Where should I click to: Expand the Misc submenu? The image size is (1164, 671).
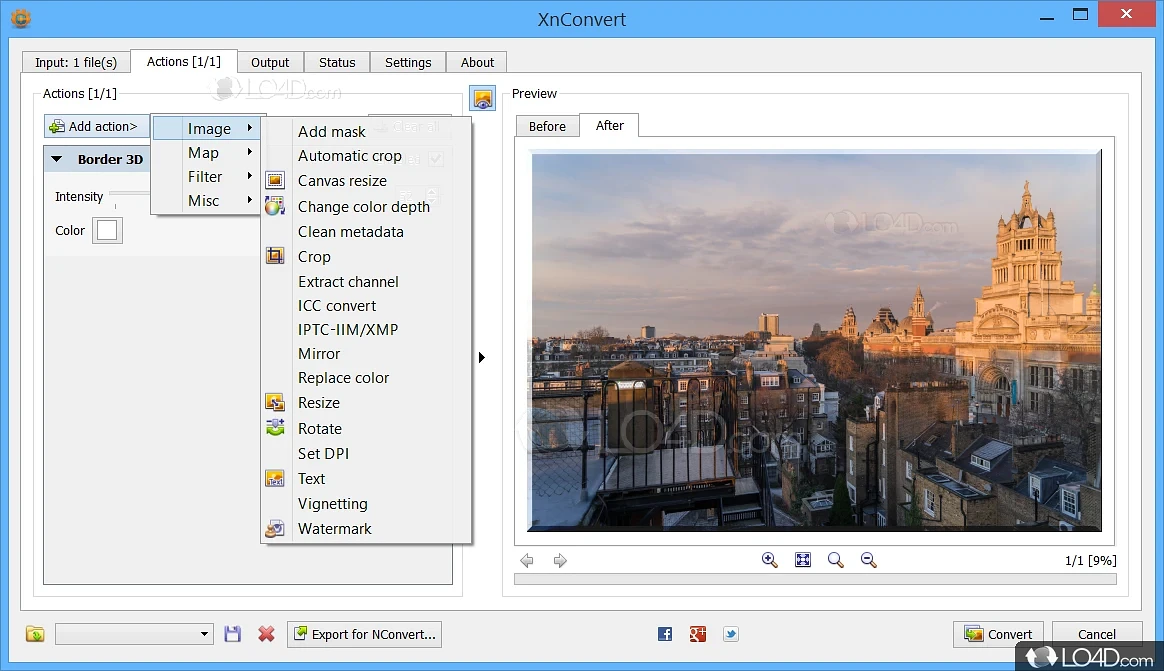206,200
